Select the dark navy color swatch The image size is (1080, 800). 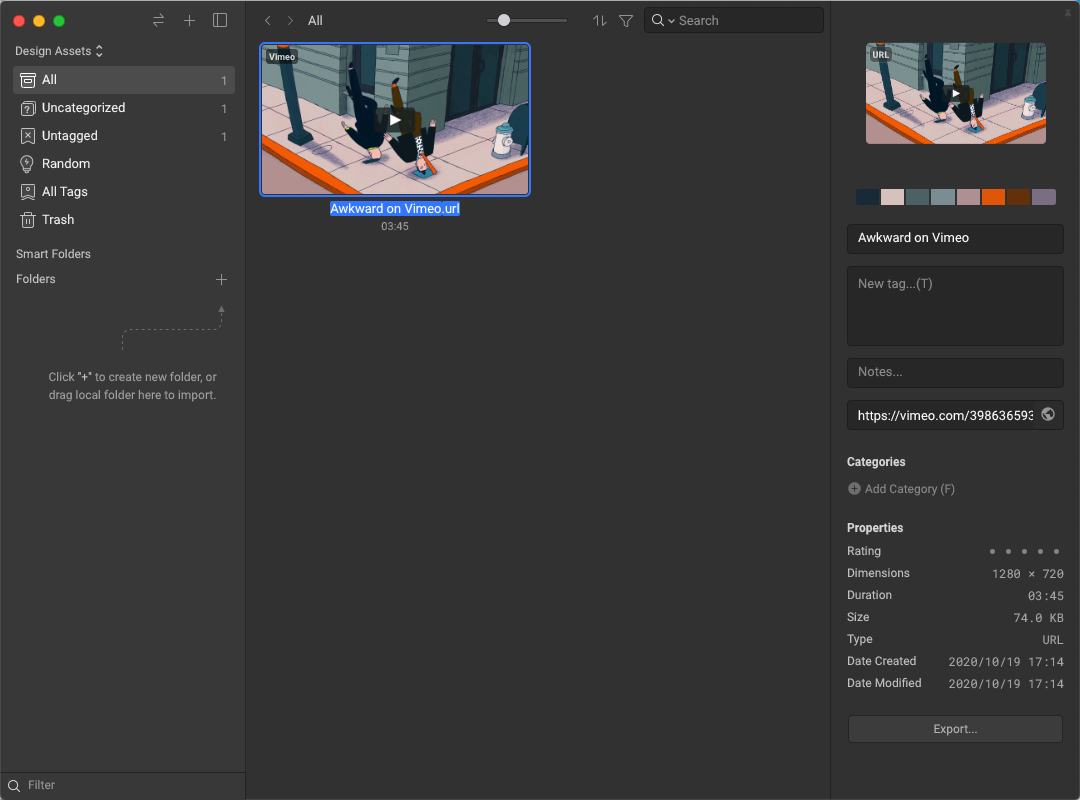tap(868, 197)
